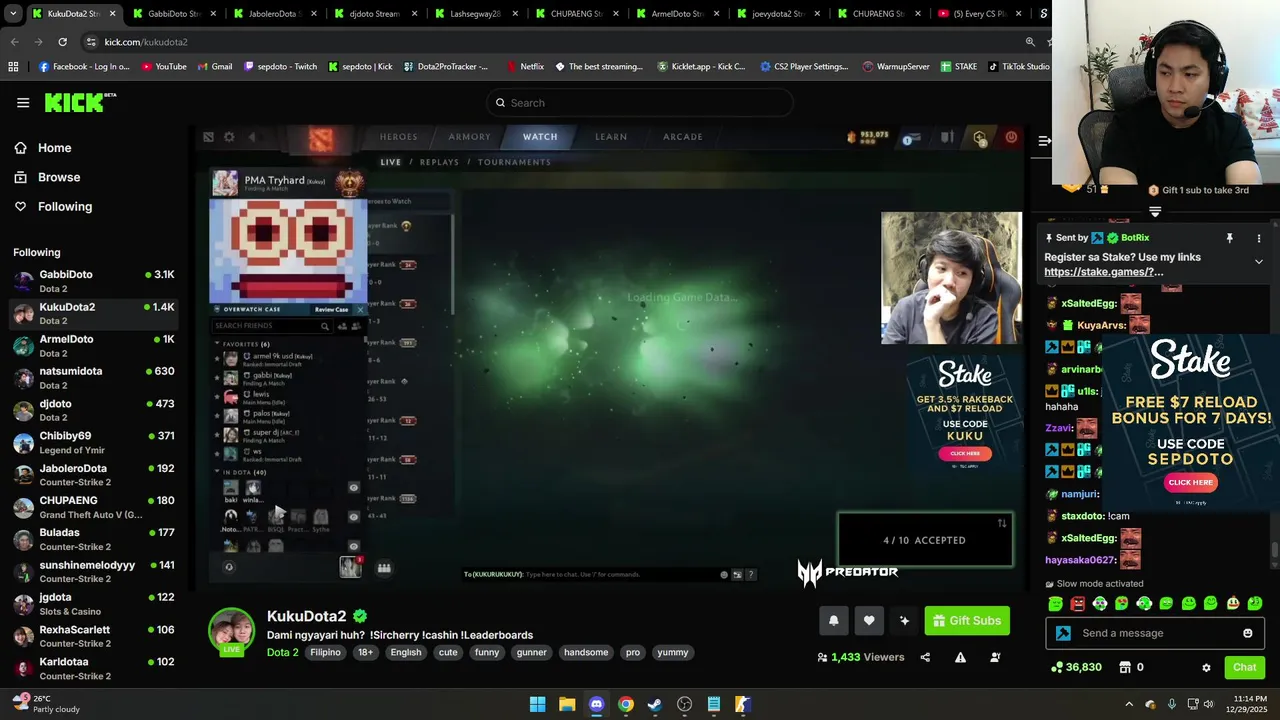The width and height of the screenshot is (1280, 720).
Task: Open Buladas channel in Following list
Action: click(x=93, y=539)
